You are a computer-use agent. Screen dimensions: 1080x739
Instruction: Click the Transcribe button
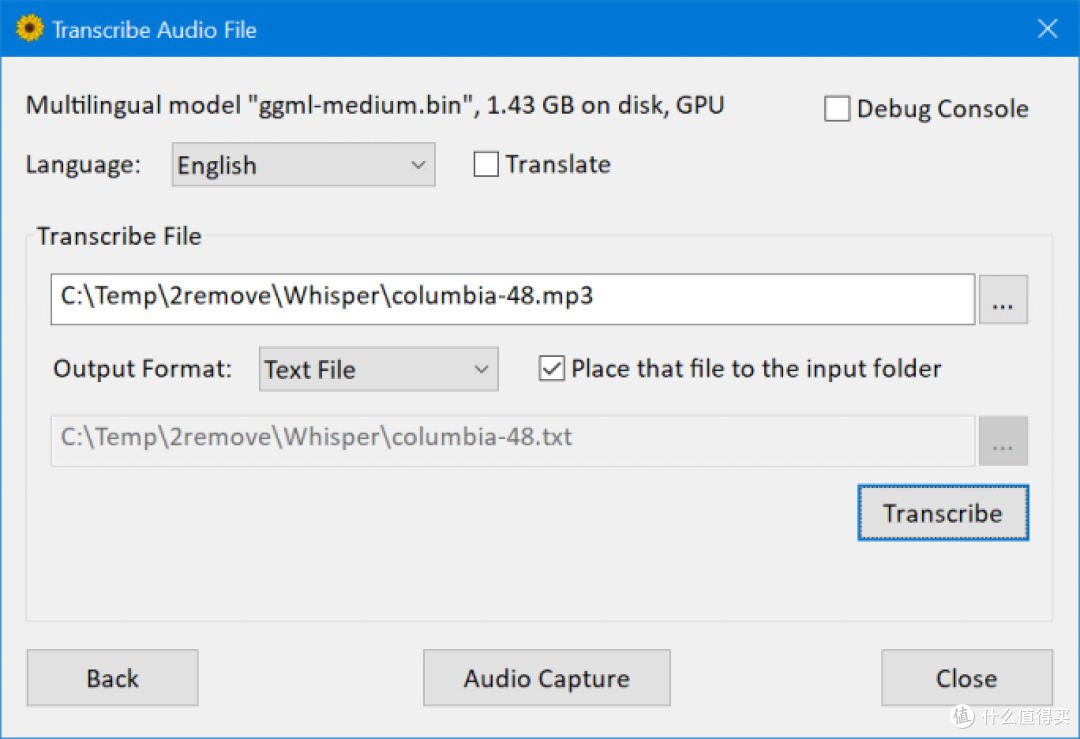pos(943,513)
